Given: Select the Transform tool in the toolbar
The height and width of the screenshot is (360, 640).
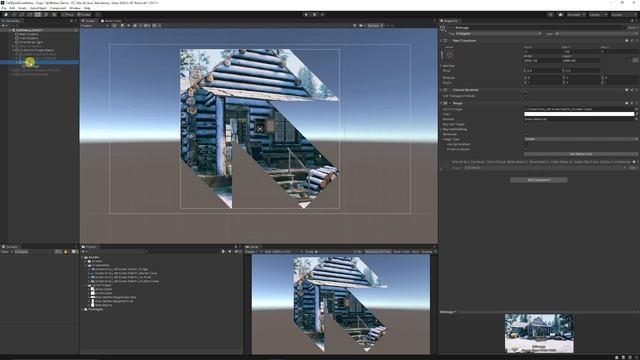Looking at the screenshot, I should [x=45, y=15].
